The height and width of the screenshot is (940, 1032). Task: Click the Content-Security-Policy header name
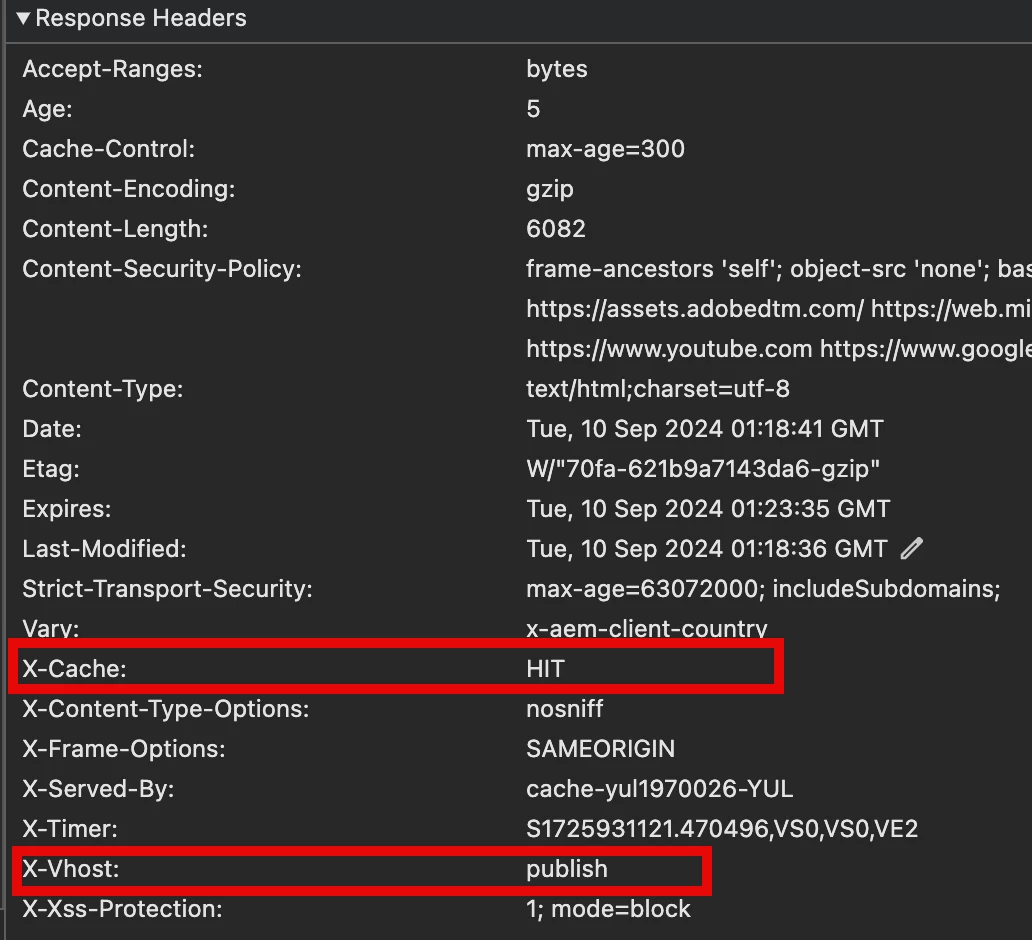[x=162, y=269]
